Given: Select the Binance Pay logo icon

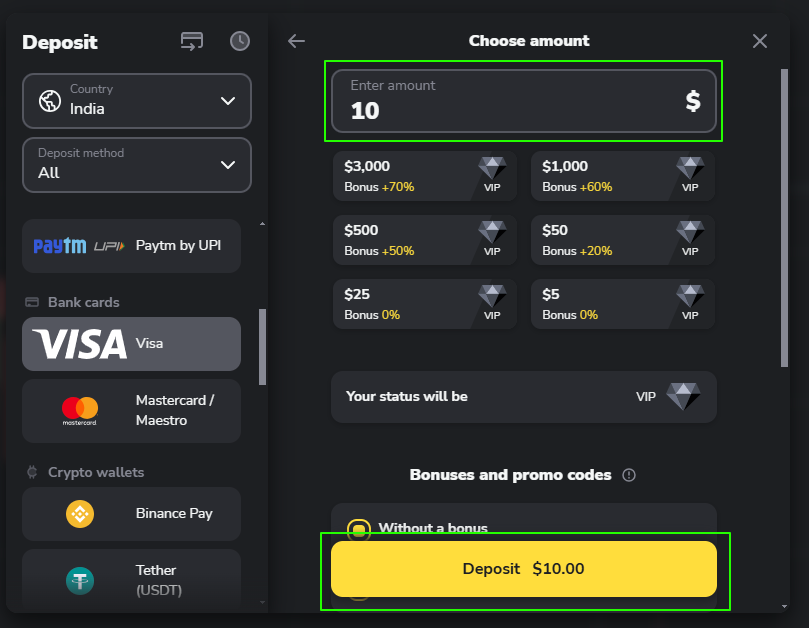Looking at the screenshot, I should coord(80,514).
